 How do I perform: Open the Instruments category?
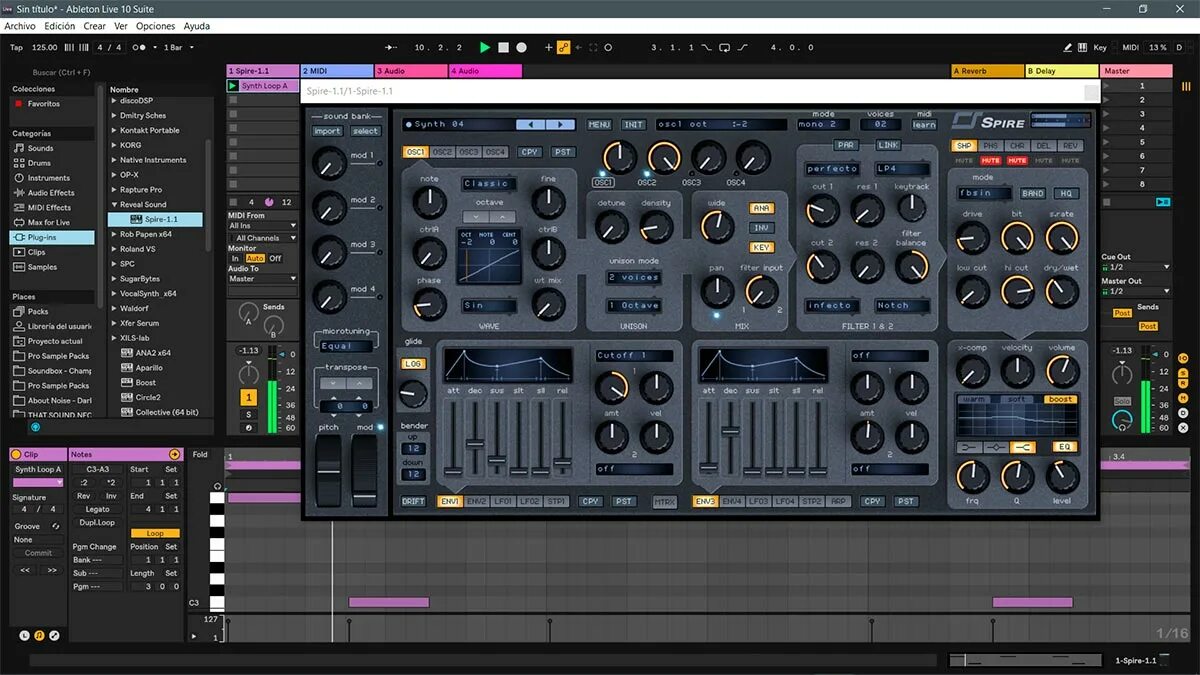[48, 178]
